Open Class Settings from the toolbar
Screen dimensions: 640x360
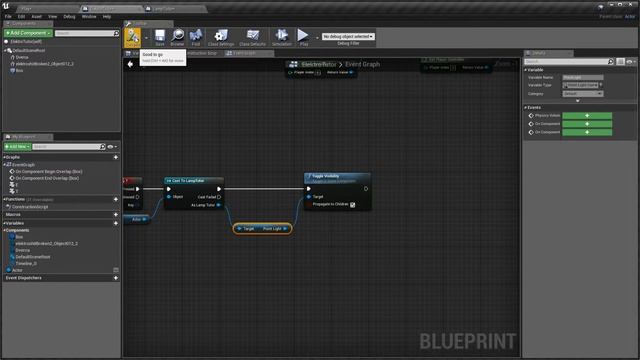[221, 37]
